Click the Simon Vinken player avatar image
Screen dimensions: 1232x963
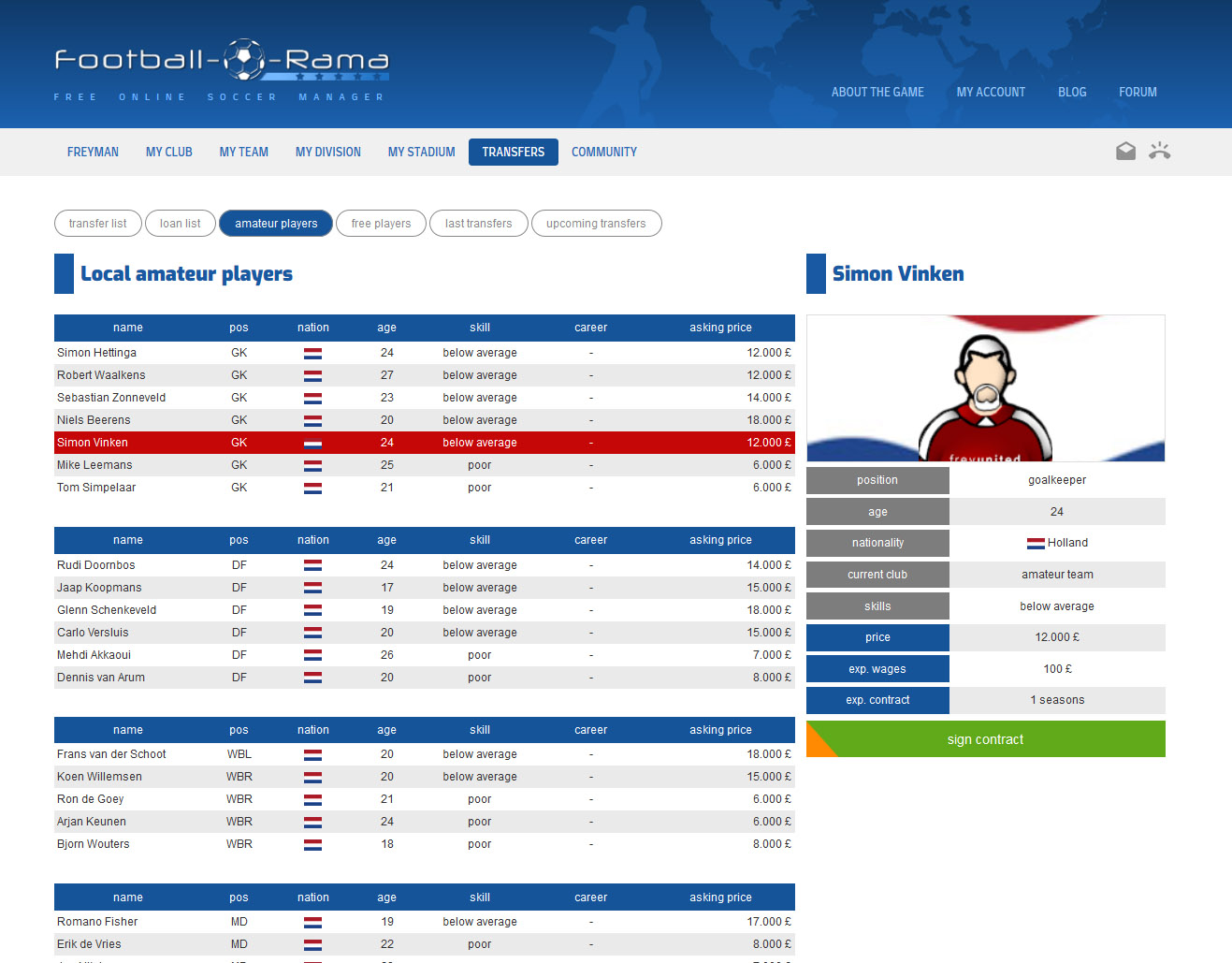click(x=986, y=388)
